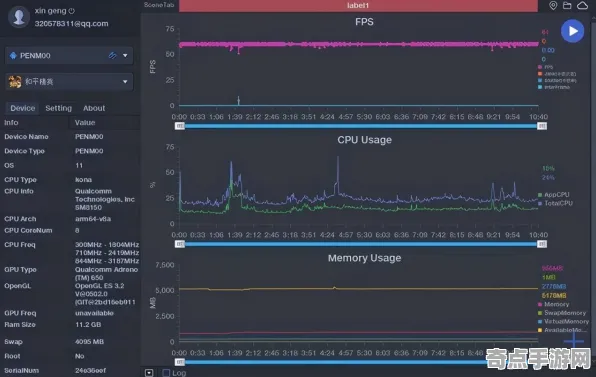Open the small dropdown box beside Log

(x=149, y=373)
